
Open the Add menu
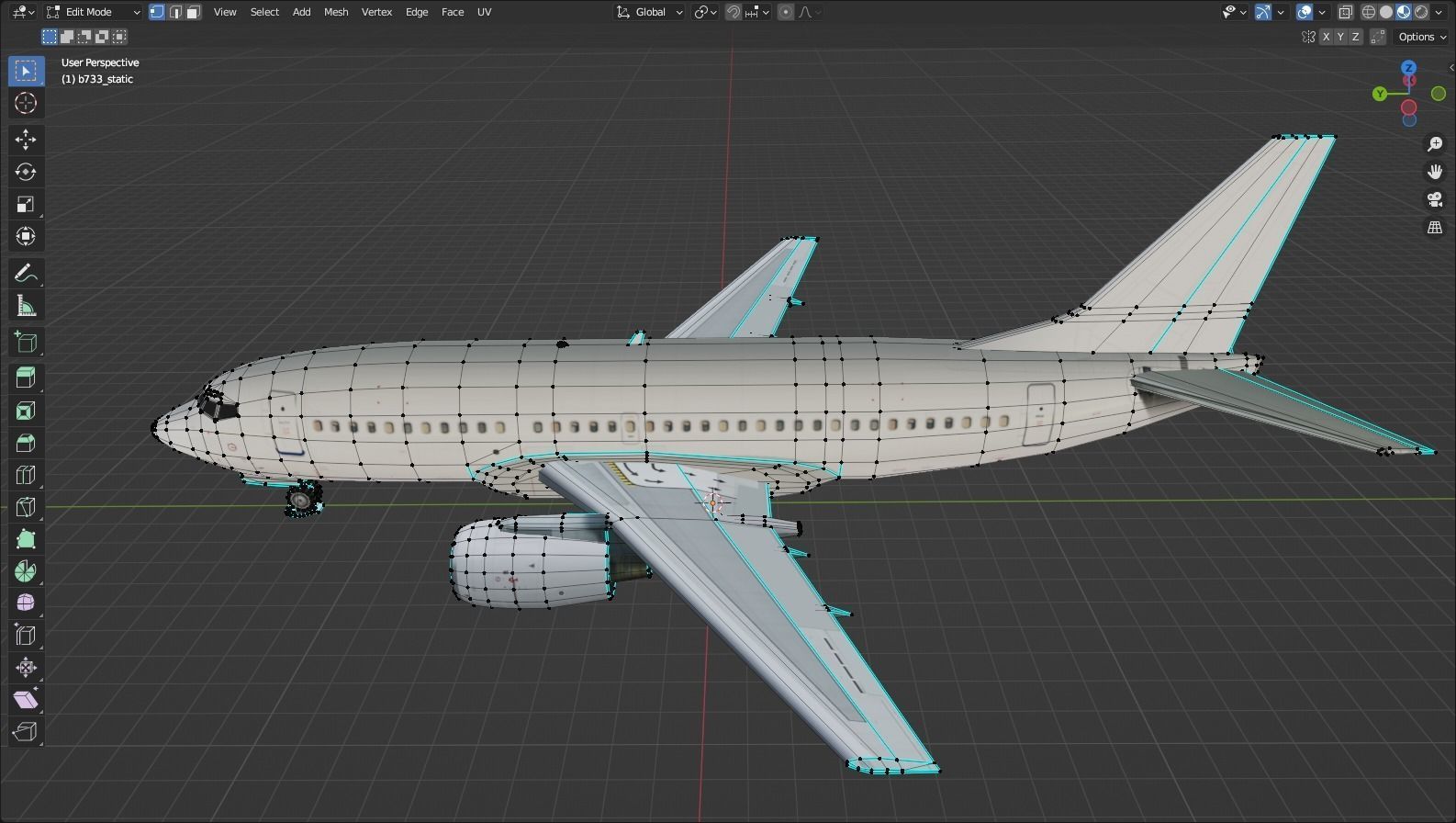tap(301, 12)
